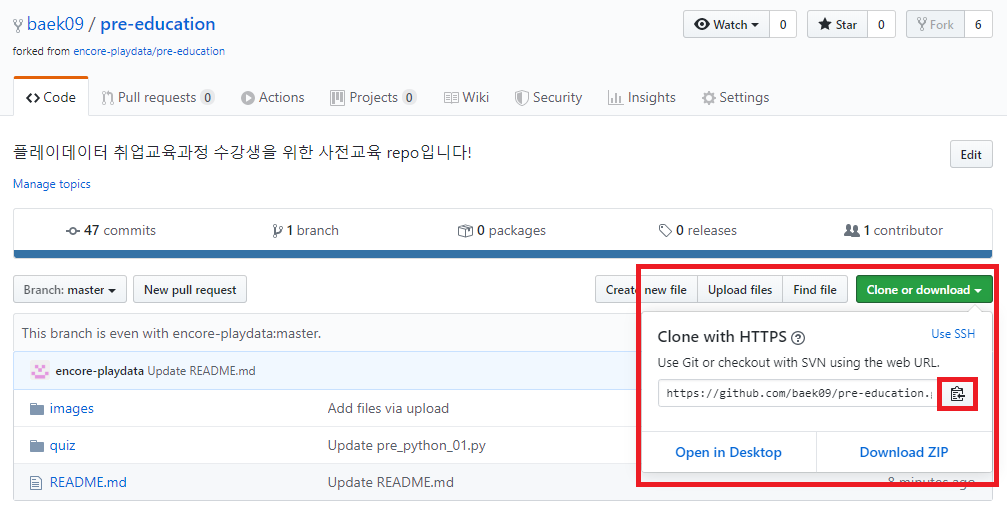
Task: View the 0 releases link
Action: tap(697, 230)
